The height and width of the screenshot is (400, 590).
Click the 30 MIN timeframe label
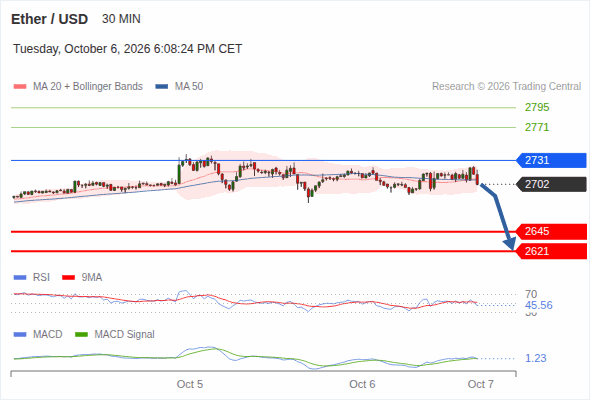point(121,19)
